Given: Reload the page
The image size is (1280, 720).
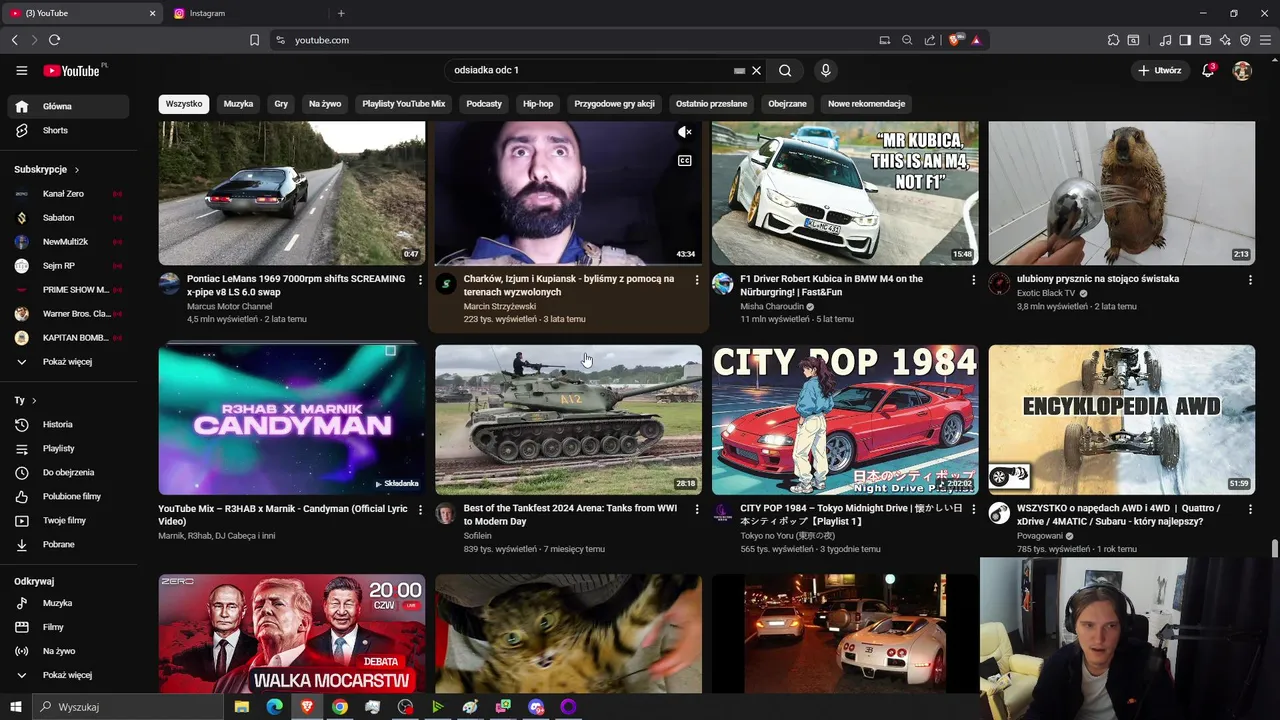Looking at the screenshot, I should (54, 40).
